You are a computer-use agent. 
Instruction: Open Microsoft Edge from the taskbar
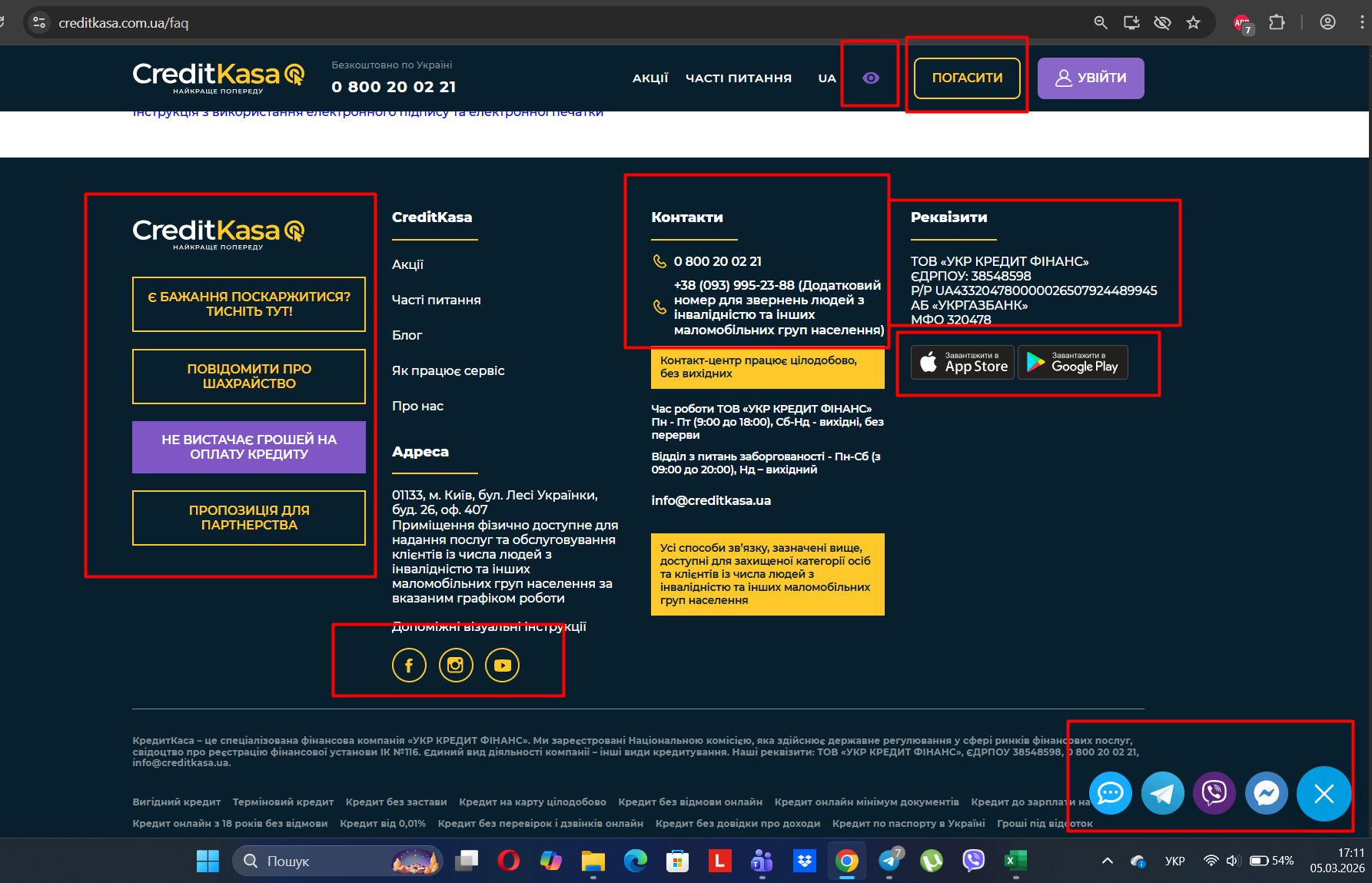tap(635, 861)
